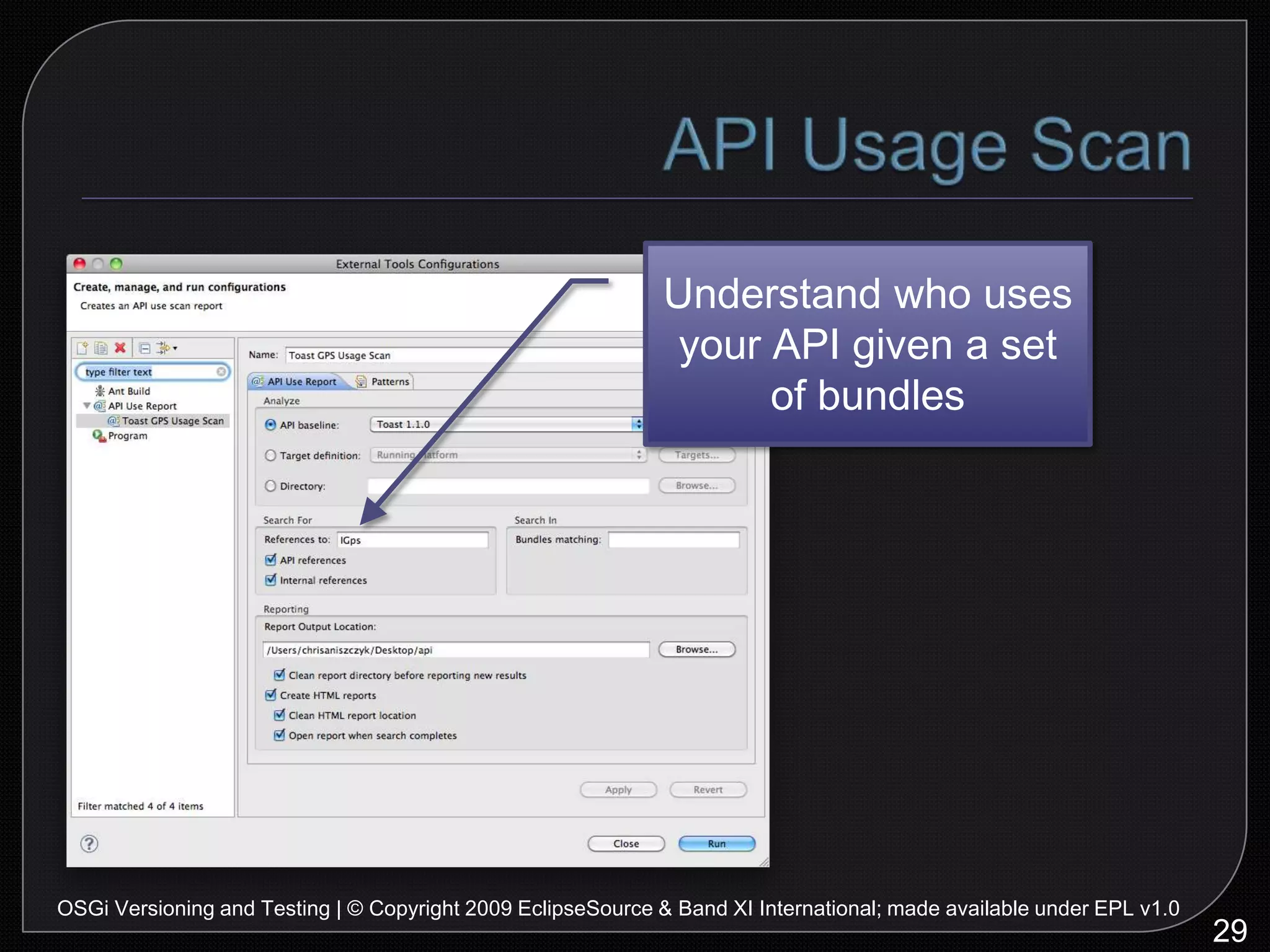1270x952 pixels.
Task: Click the Collapse All icon
Action: (144, 348)
